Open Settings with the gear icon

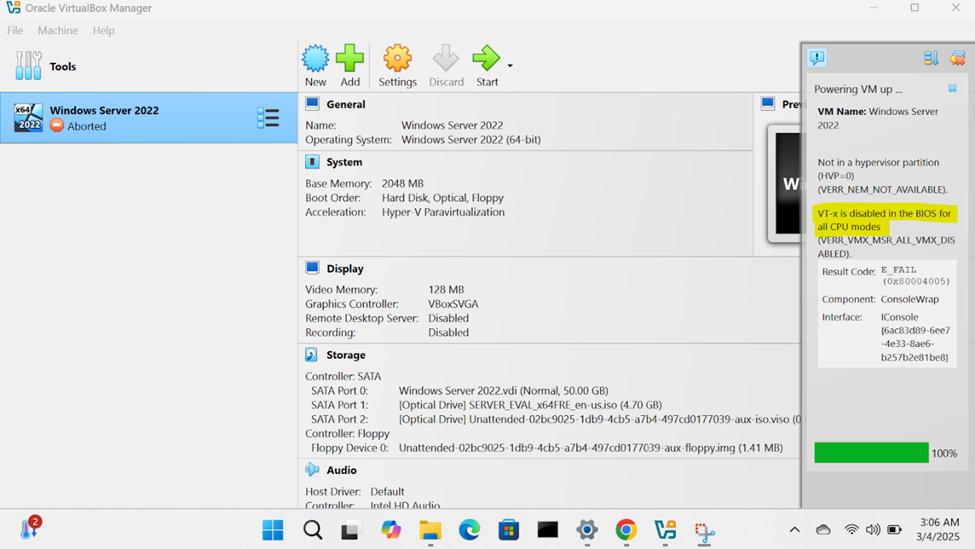pyautogui.click(x=397, y=58)
